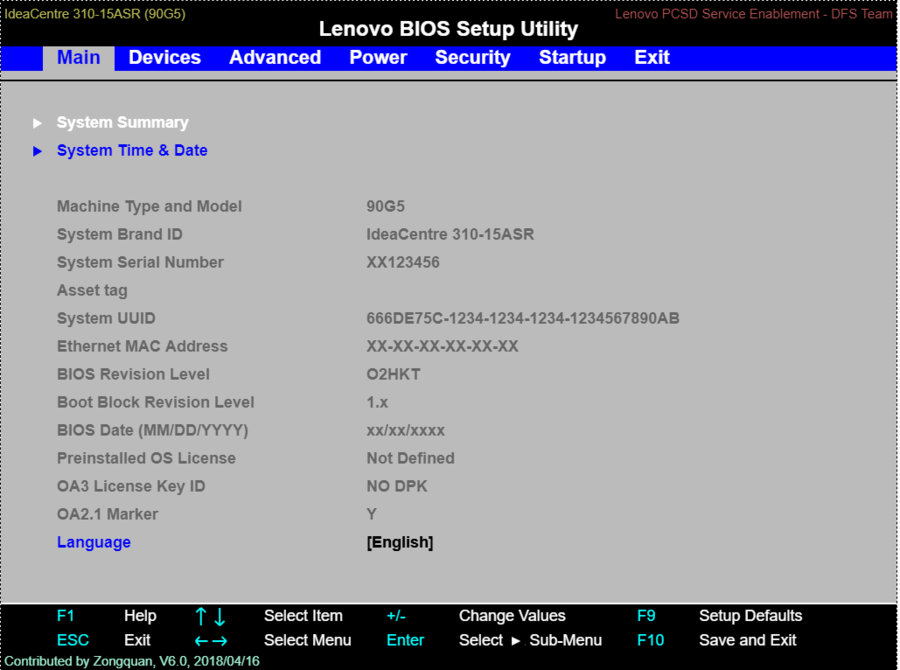Click the Save and Exit text

pos(747,640)
